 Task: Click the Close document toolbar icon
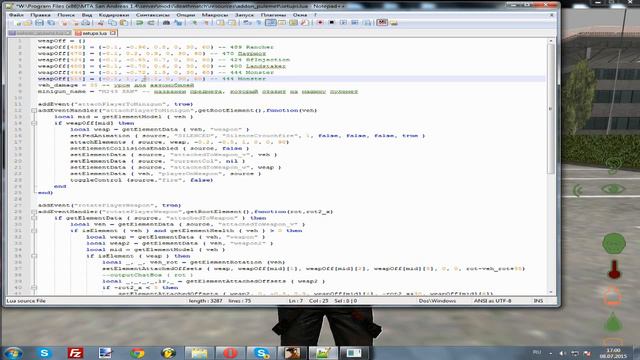point(64,23)
